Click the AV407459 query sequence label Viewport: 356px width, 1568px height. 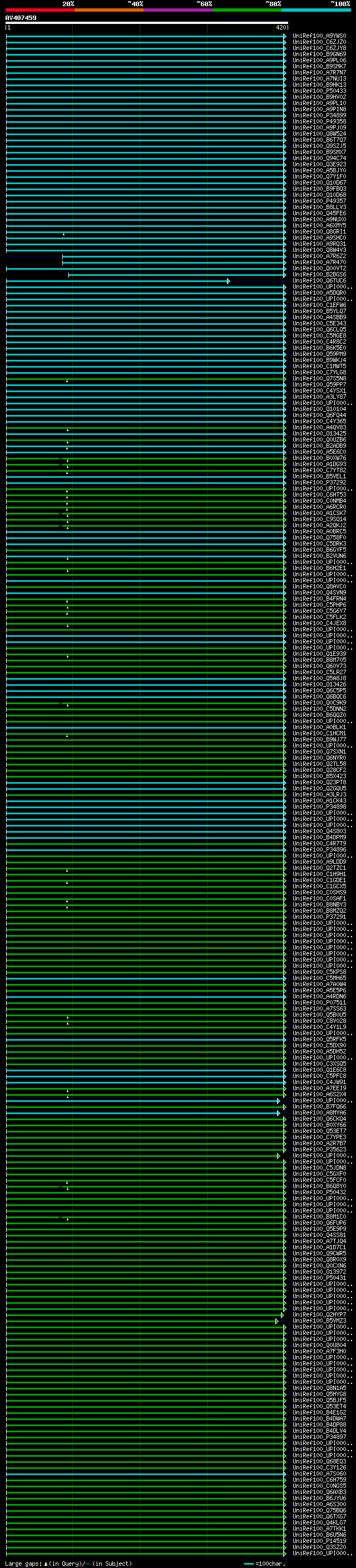(21, 18)
